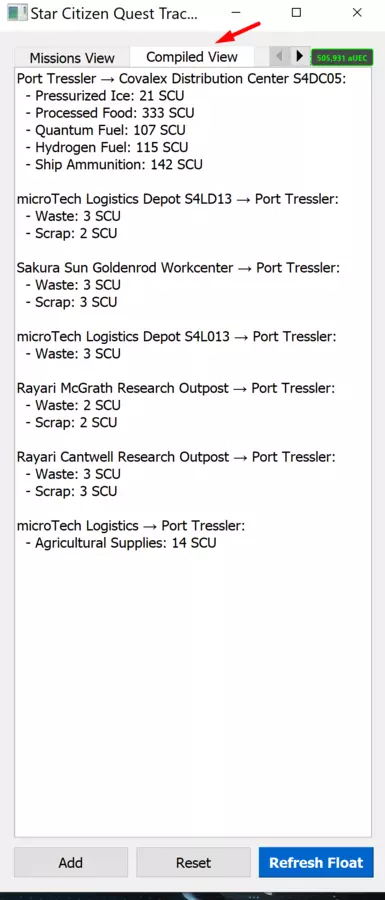Switch to the Missions View tab
The width and height of the screenshot is (385, 900).
72,58
